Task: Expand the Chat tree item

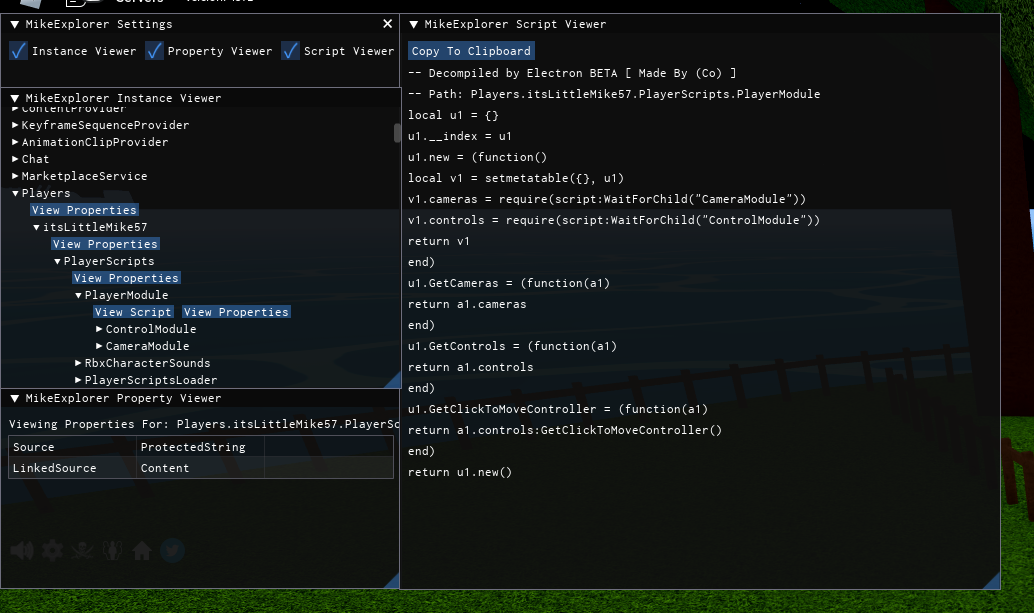Action: [15, 158]
